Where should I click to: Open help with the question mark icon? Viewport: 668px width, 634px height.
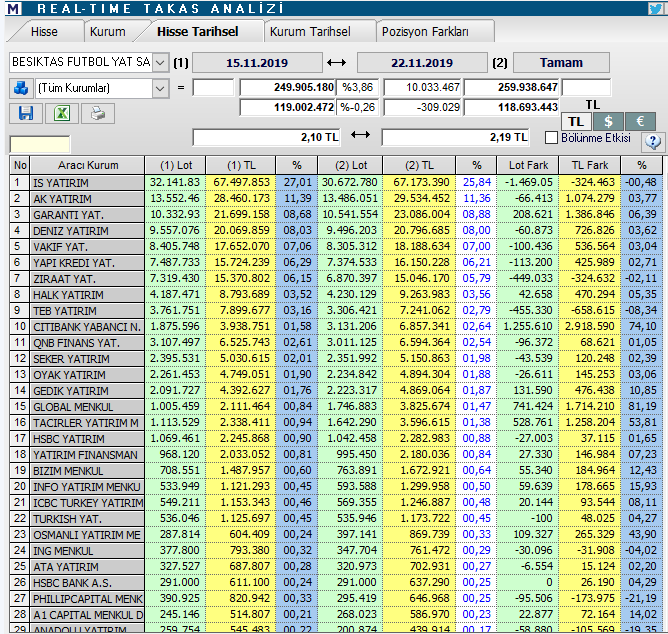(652, 141)
